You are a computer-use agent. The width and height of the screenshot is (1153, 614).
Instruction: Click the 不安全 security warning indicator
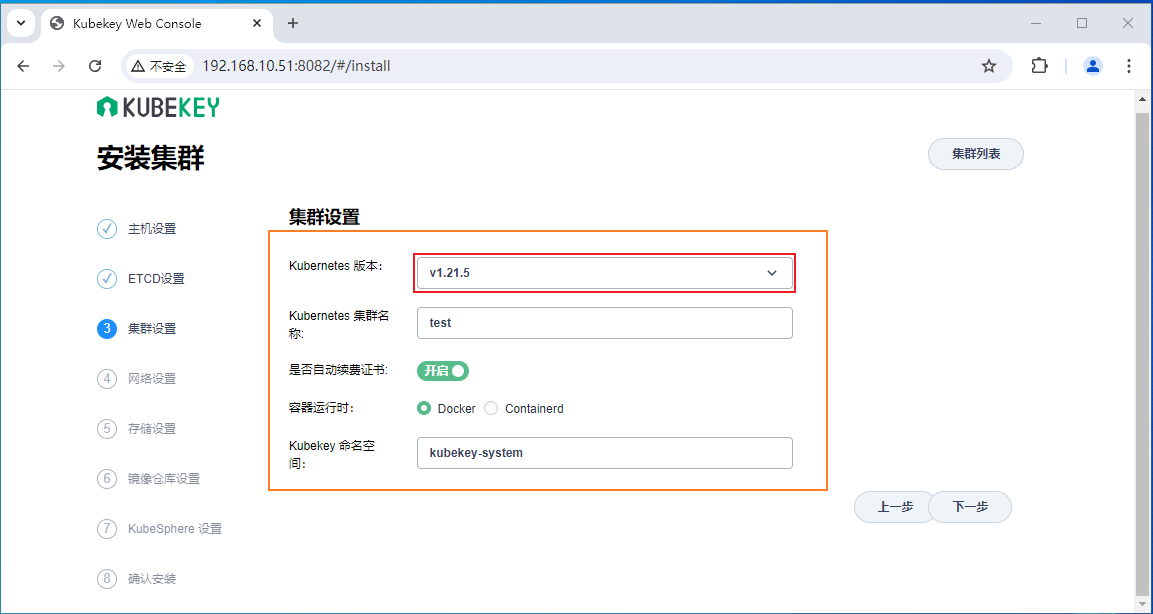pos(159,66)
